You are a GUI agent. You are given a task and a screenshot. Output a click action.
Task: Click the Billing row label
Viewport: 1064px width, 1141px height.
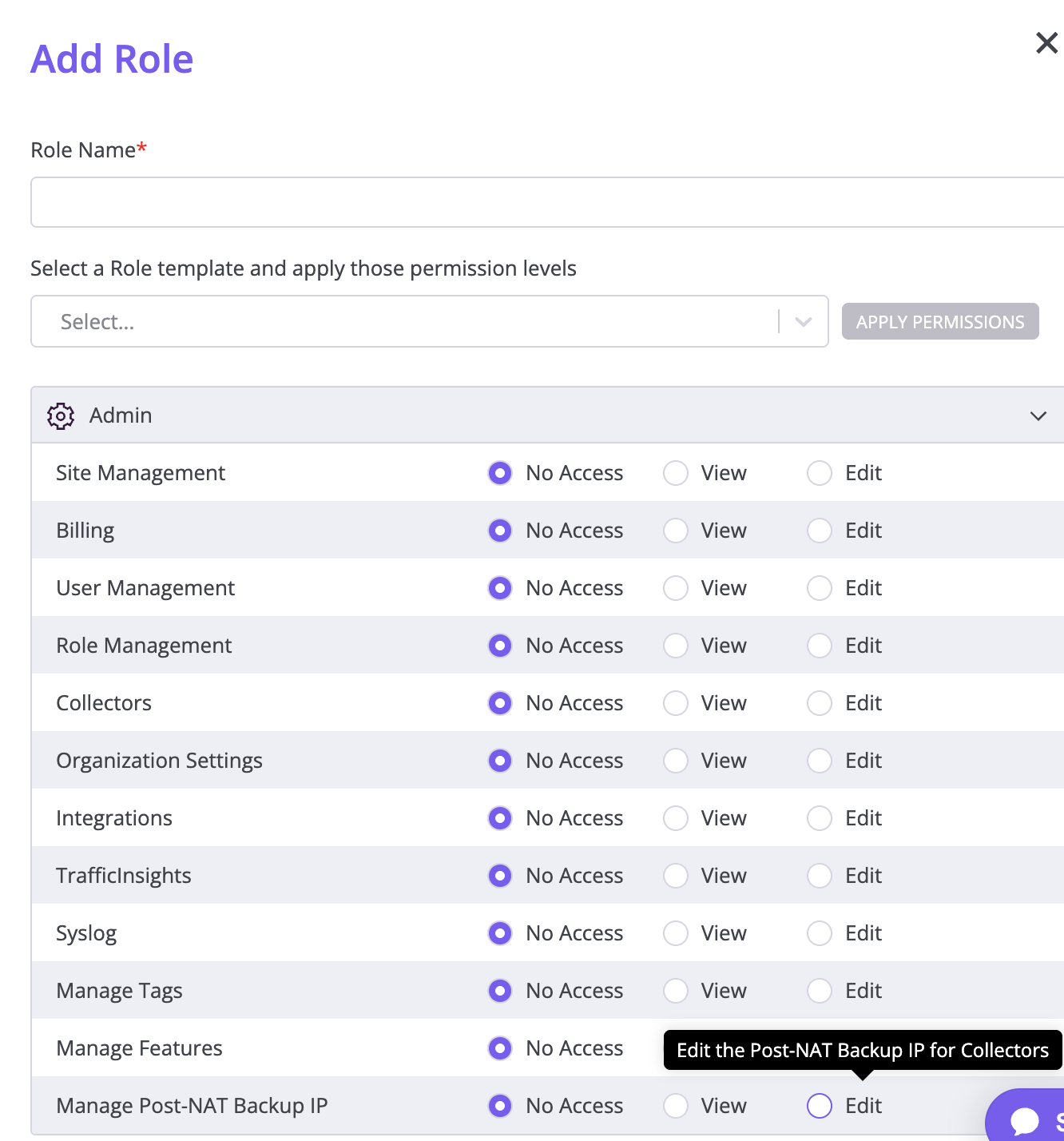tap(85, 531)
